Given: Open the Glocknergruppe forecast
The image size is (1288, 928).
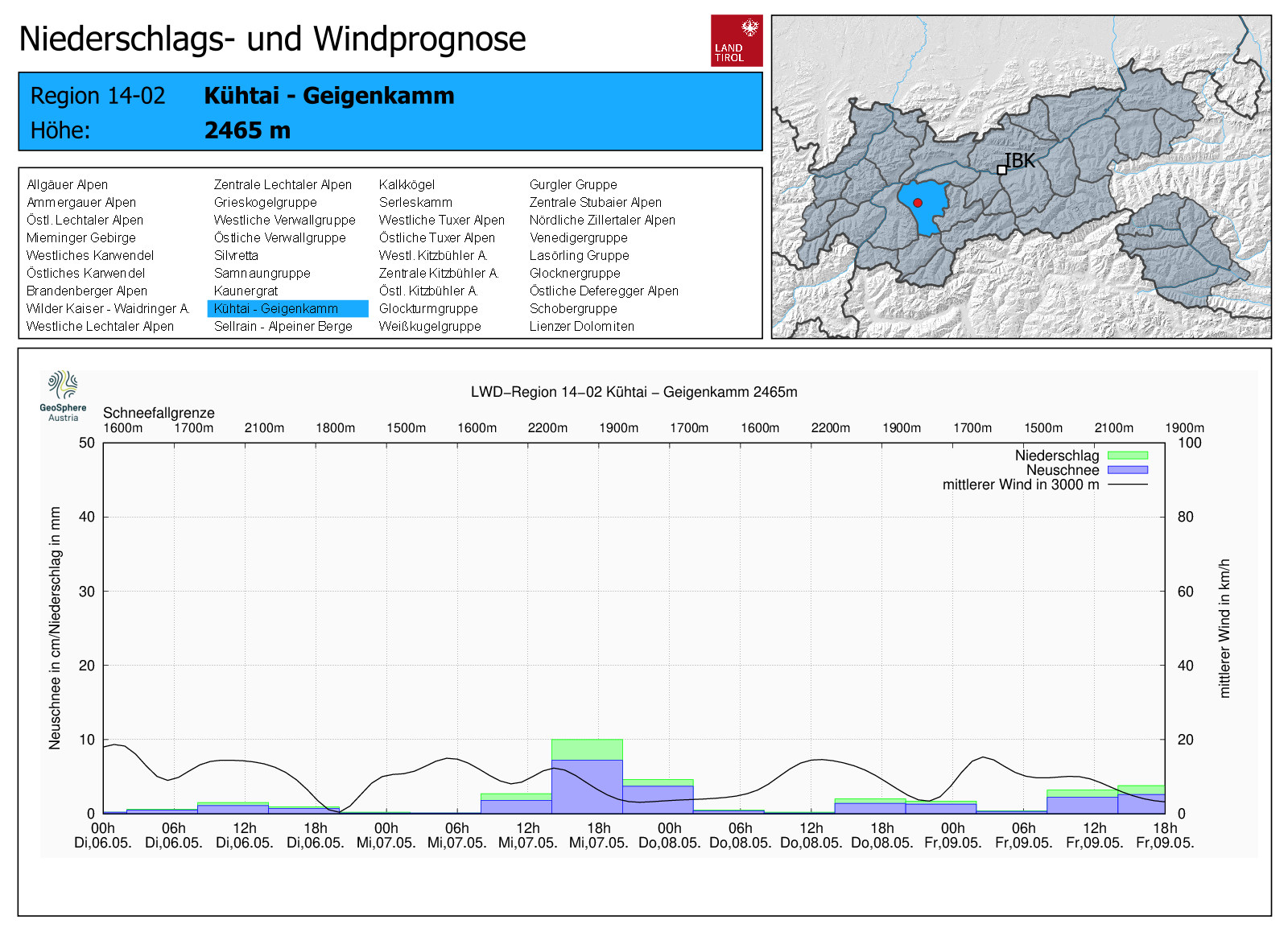Looking at the screenshot, I should 575,273.
